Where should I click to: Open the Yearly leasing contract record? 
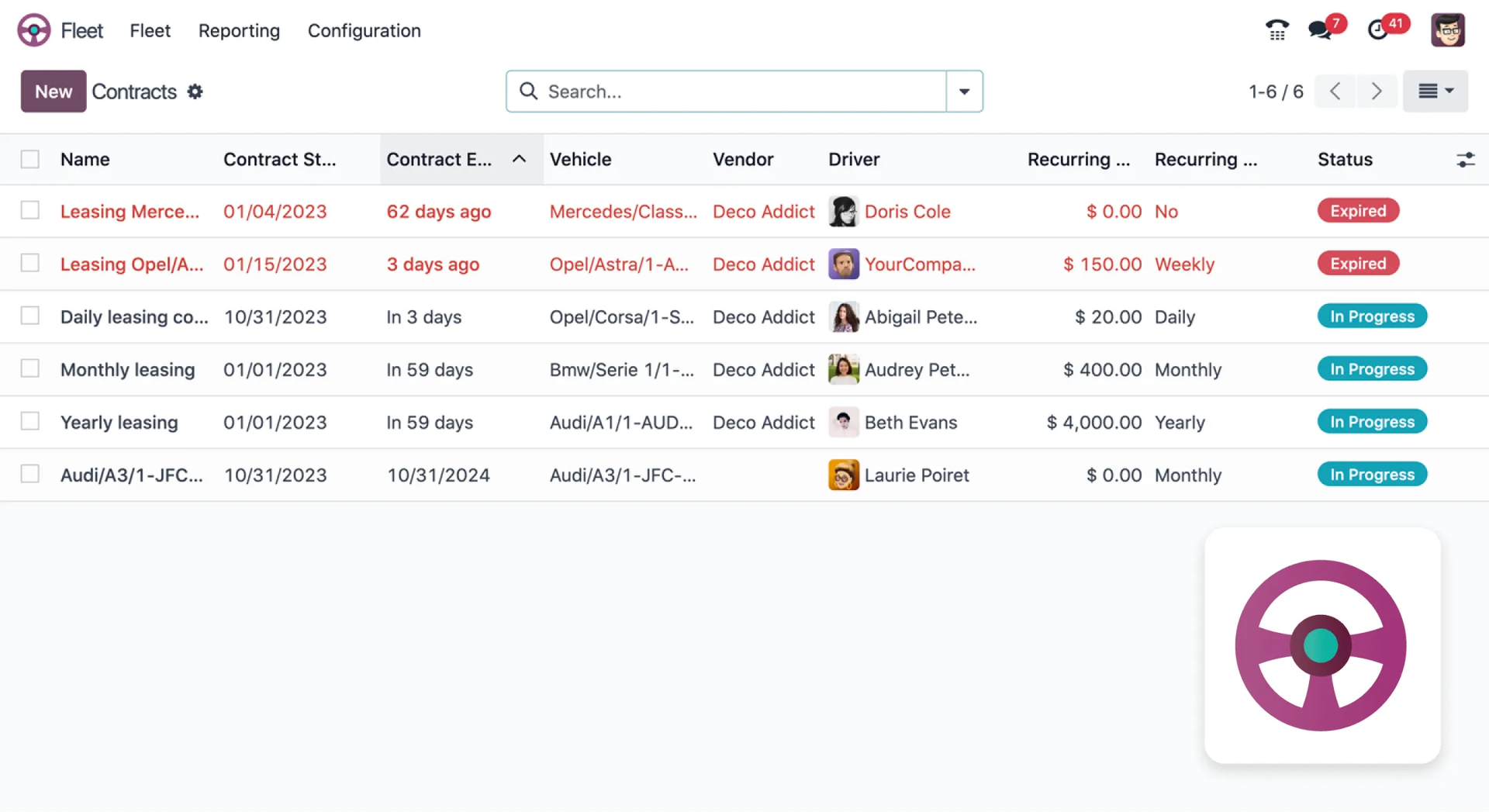click(119, 423)
